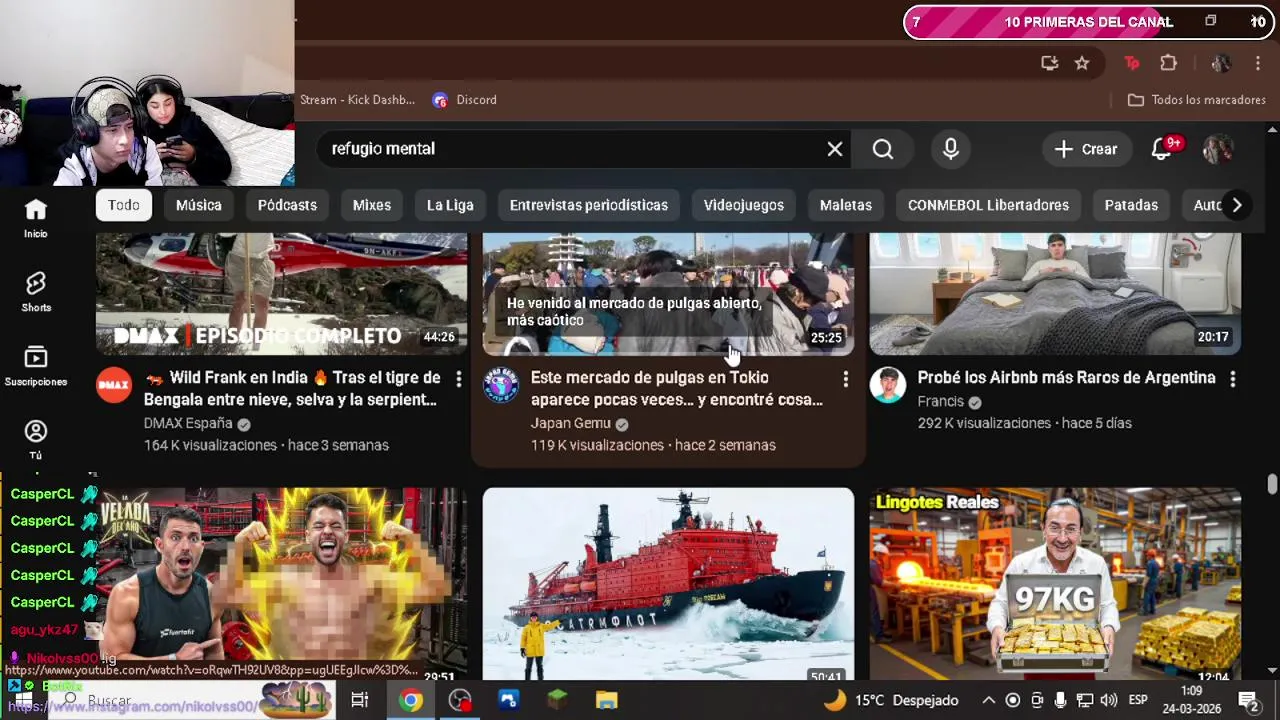Open the Francis channel name
This screenshot has width=1280, height=720.
[x=941, y=402]
